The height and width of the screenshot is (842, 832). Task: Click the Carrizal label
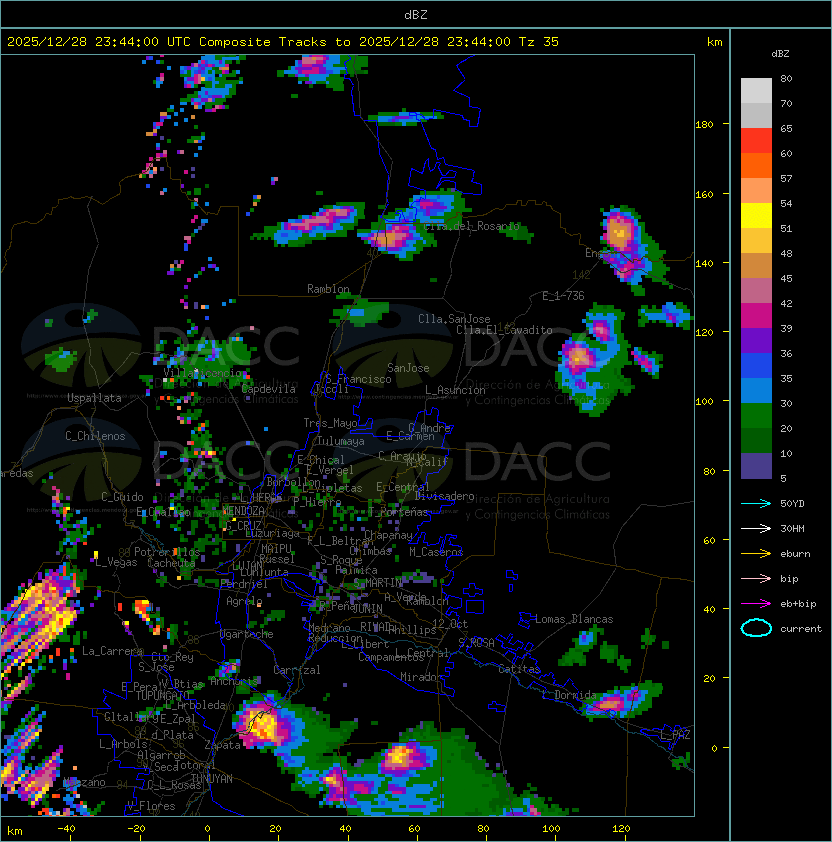point(297,670)
